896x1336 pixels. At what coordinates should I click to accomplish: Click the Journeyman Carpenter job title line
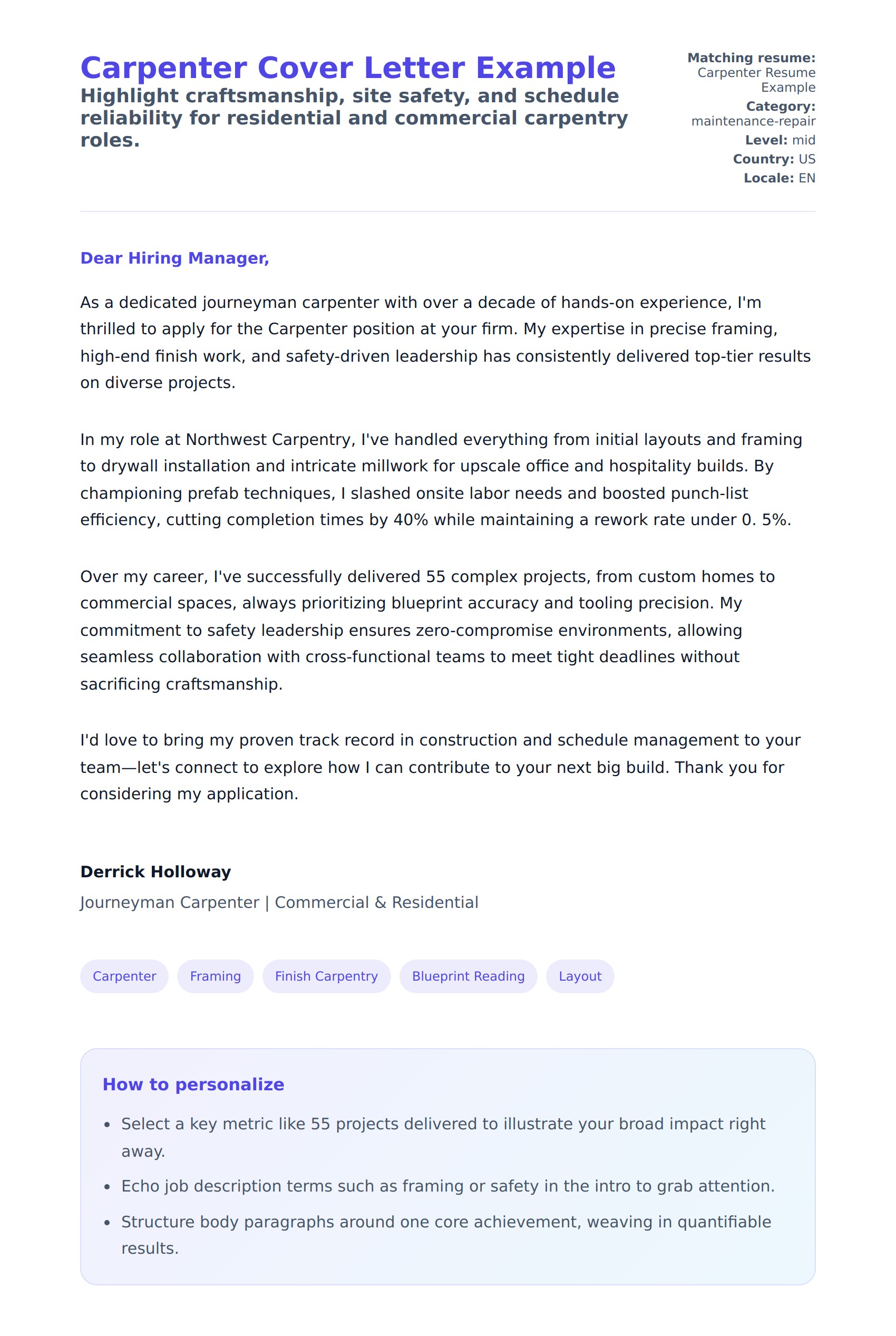[279, 902]
